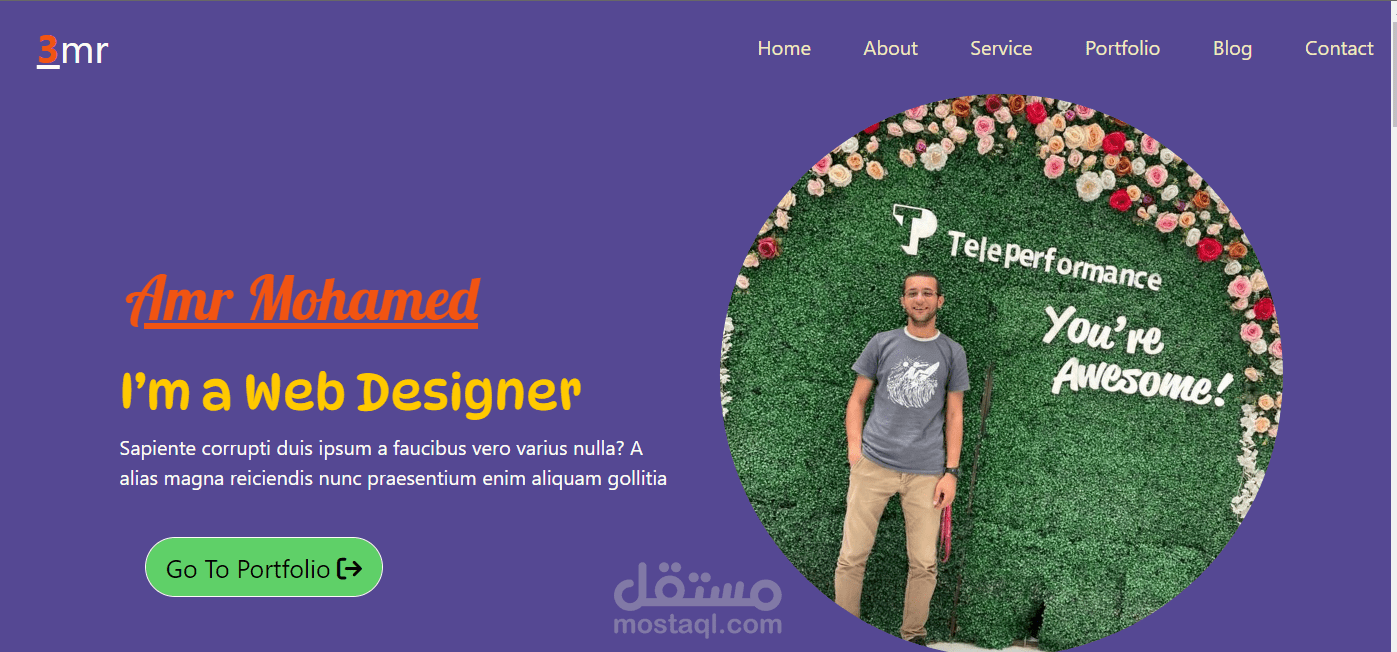
Task: Visit the Blog nav item
Action: click(1232, 48)
